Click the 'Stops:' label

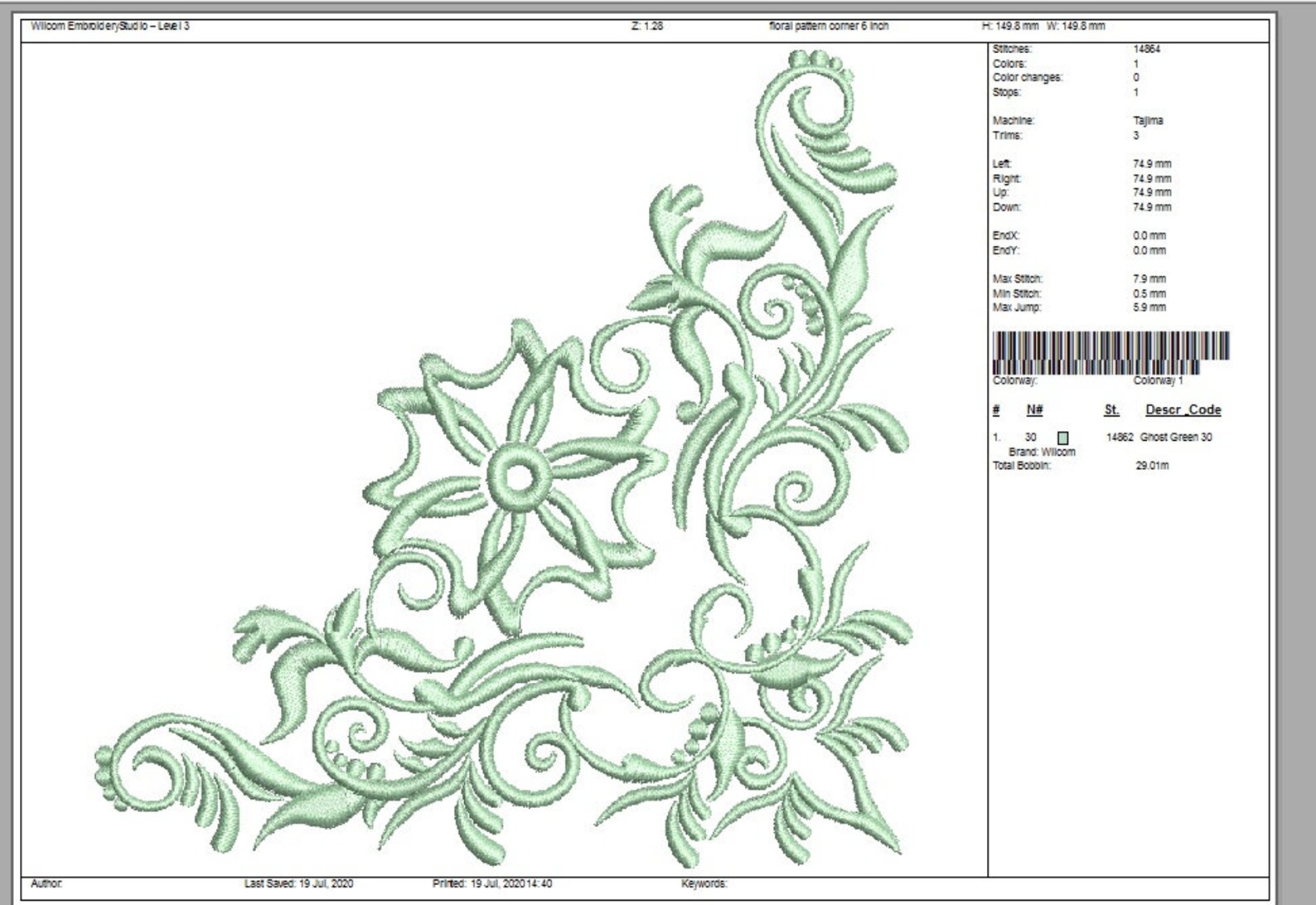click(1006, 92)
